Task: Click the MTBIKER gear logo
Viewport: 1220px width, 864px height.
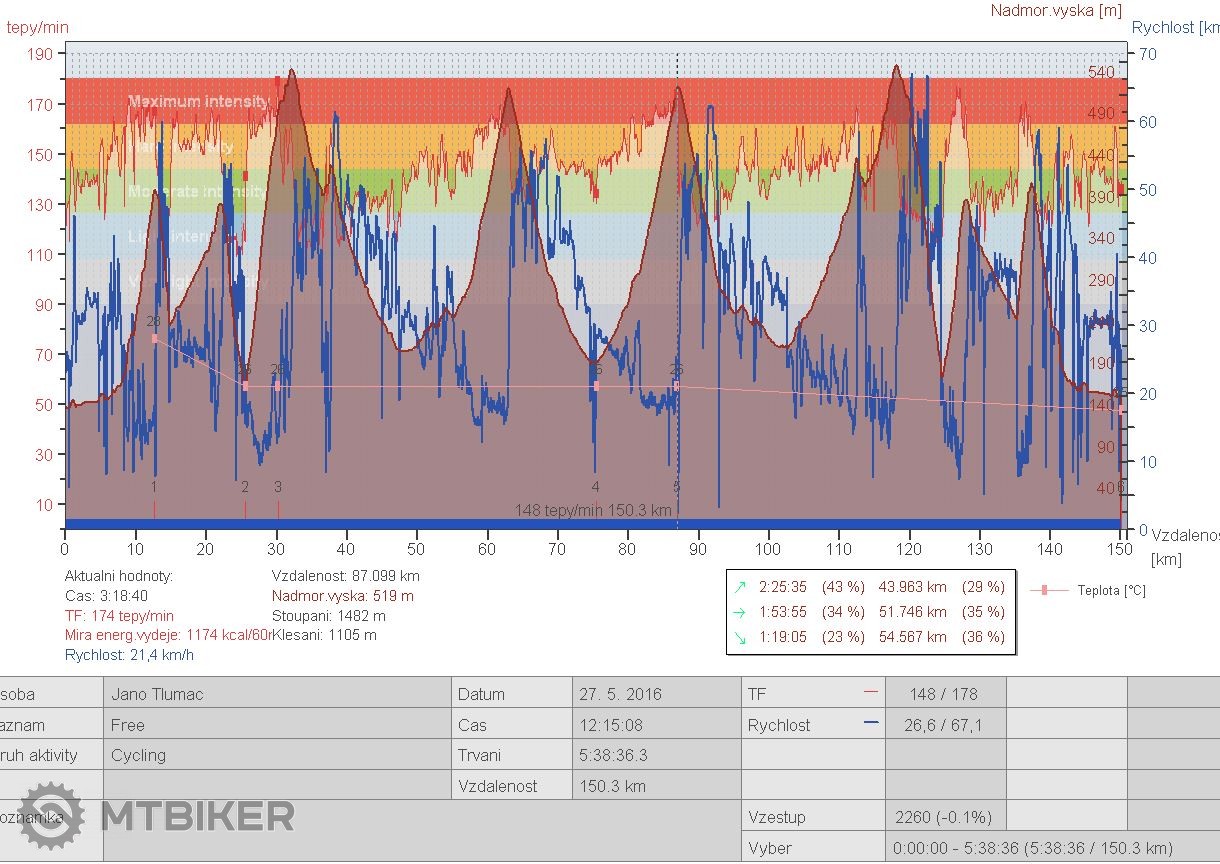Action: coord(51,816)
